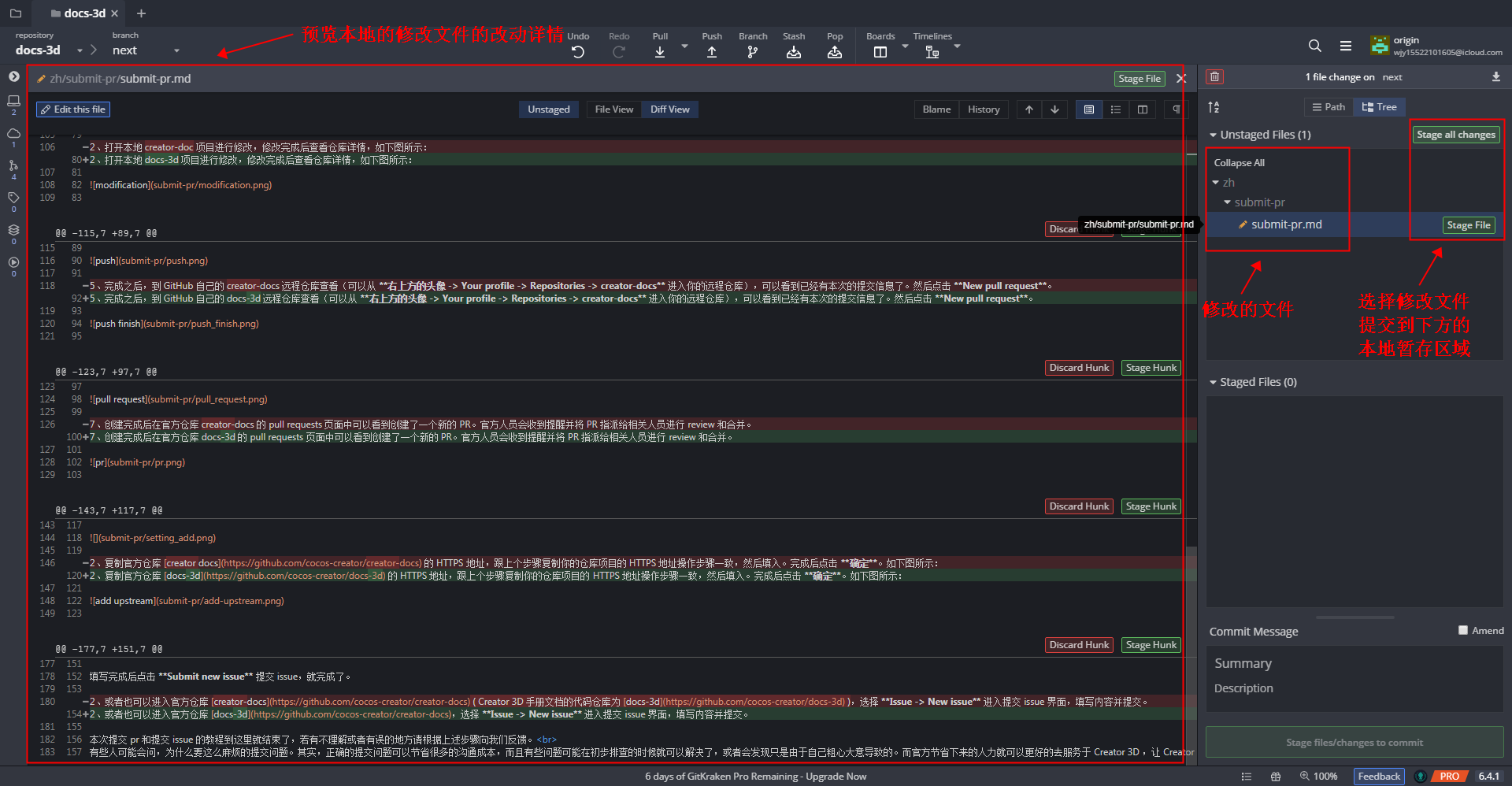This screenshot has width=1512, height=786.
Task: Click Stage all changes button
Action: point(1456,135)
